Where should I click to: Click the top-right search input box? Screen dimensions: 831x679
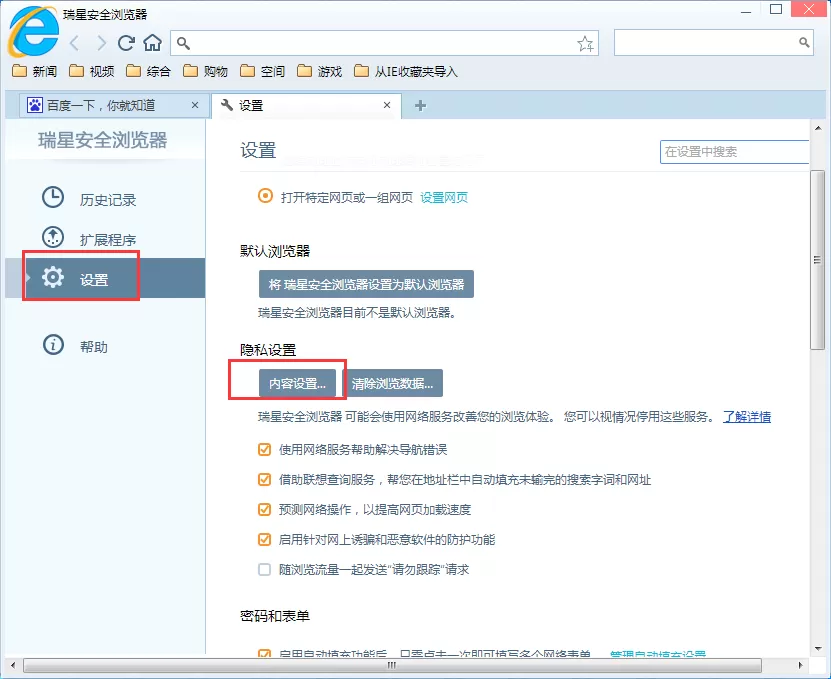click(713, 42)
